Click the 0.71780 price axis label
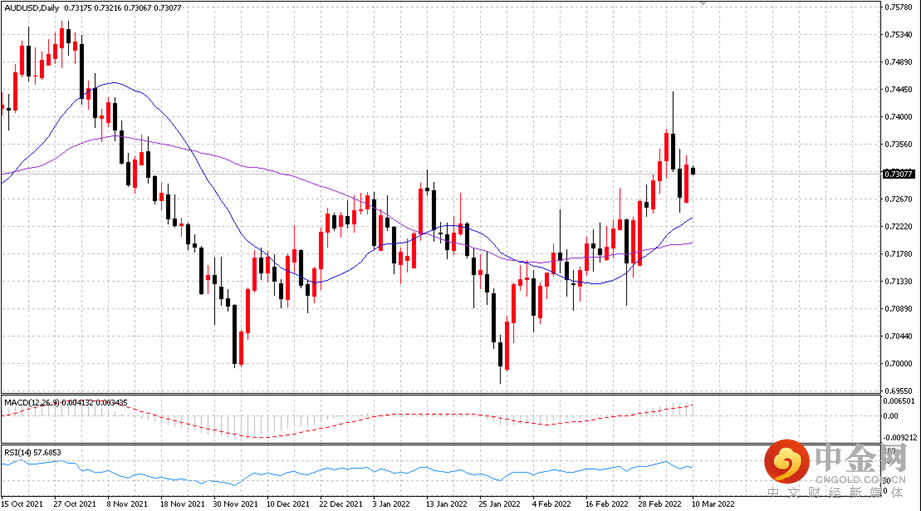This screenshot has height=511, width=921. pos(899,254)
